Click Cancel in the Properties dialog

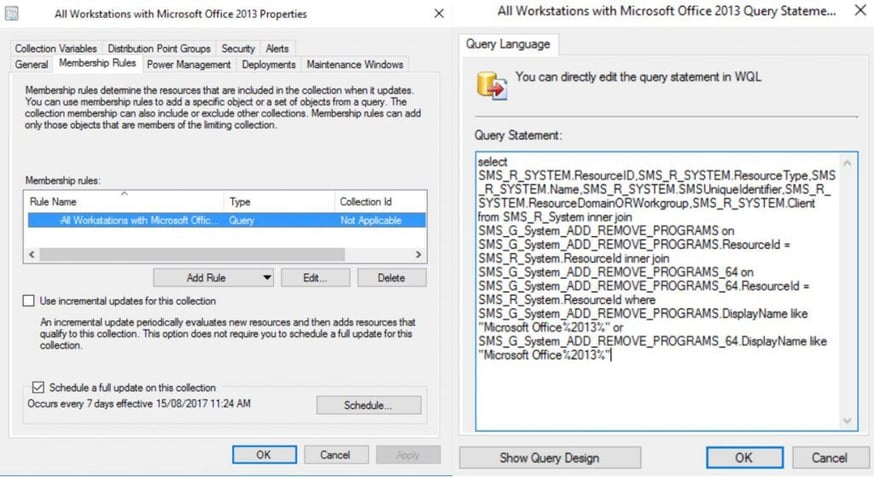336,455
